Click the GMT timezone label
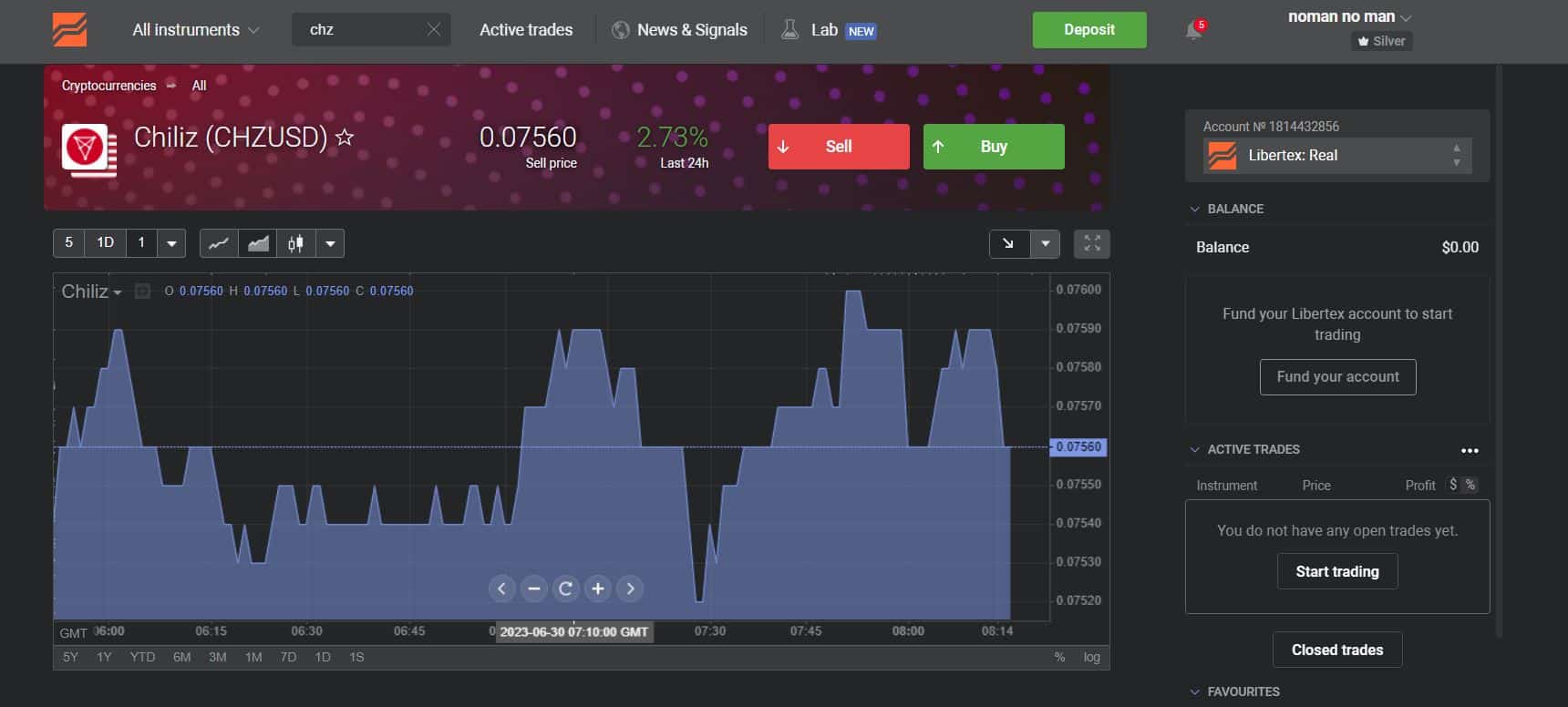1568x707 pixels. tap(73, 632)
